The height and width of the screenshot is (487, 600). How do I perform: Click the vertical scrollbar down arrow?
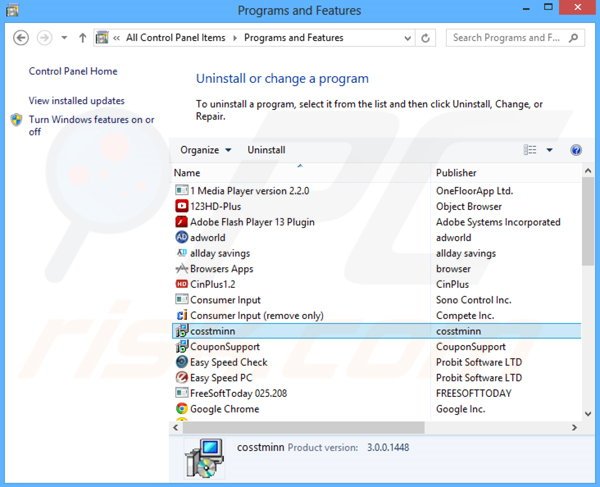[588, 414]
